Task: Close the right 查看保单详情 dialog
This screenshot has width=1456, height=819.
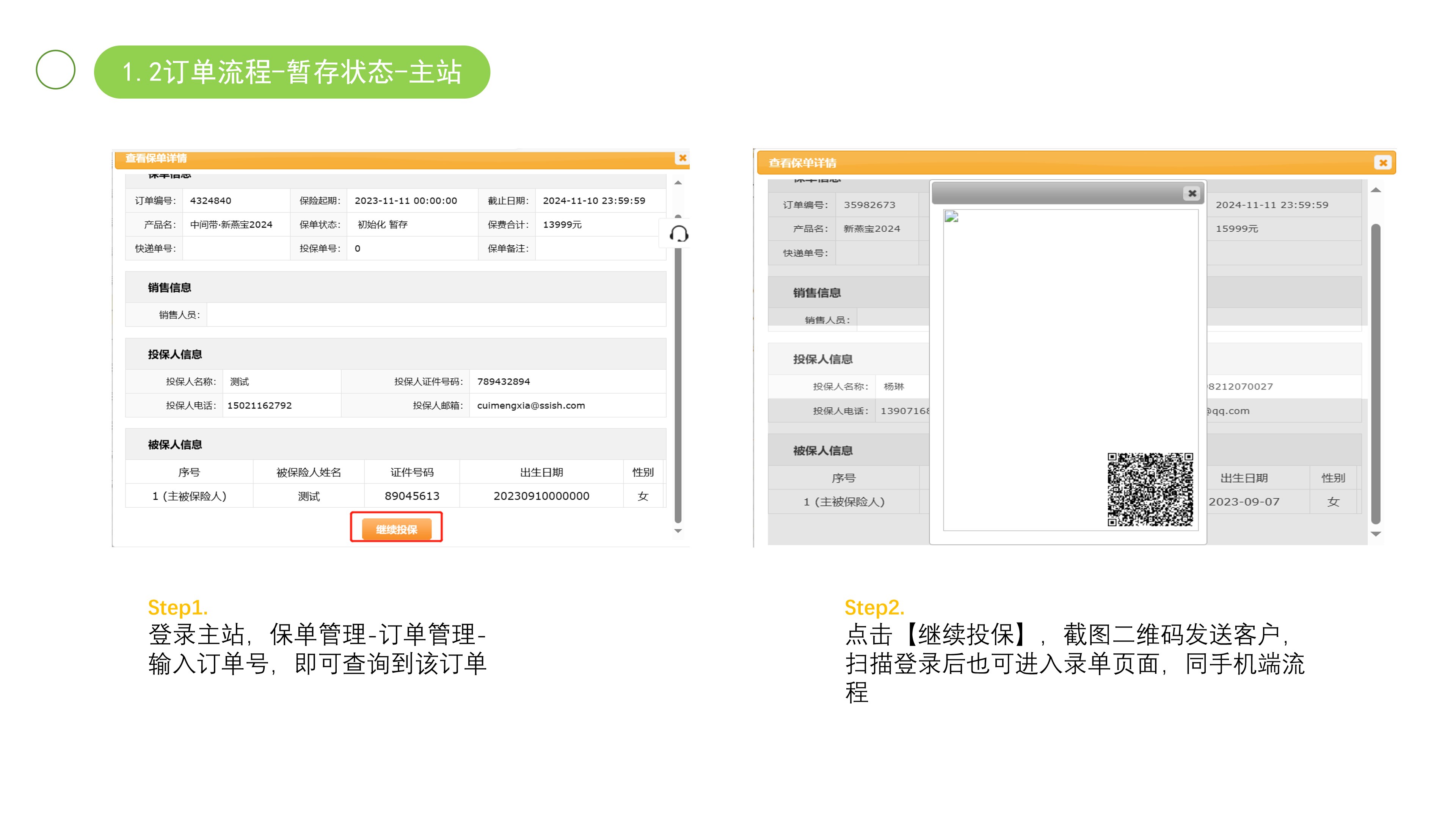Action: (x=1382, y=163)
